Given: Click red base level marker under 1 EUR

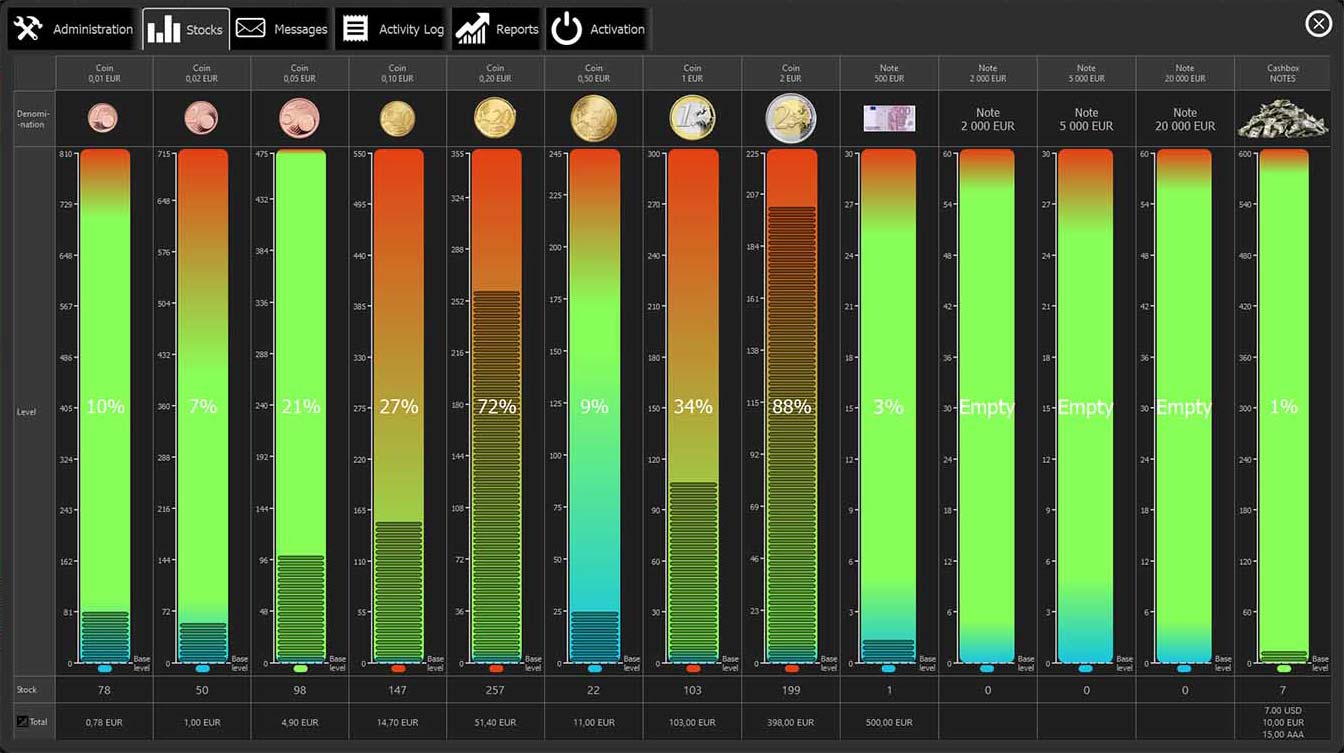Looking at the screenshot, I should click(x=693, y=668).
